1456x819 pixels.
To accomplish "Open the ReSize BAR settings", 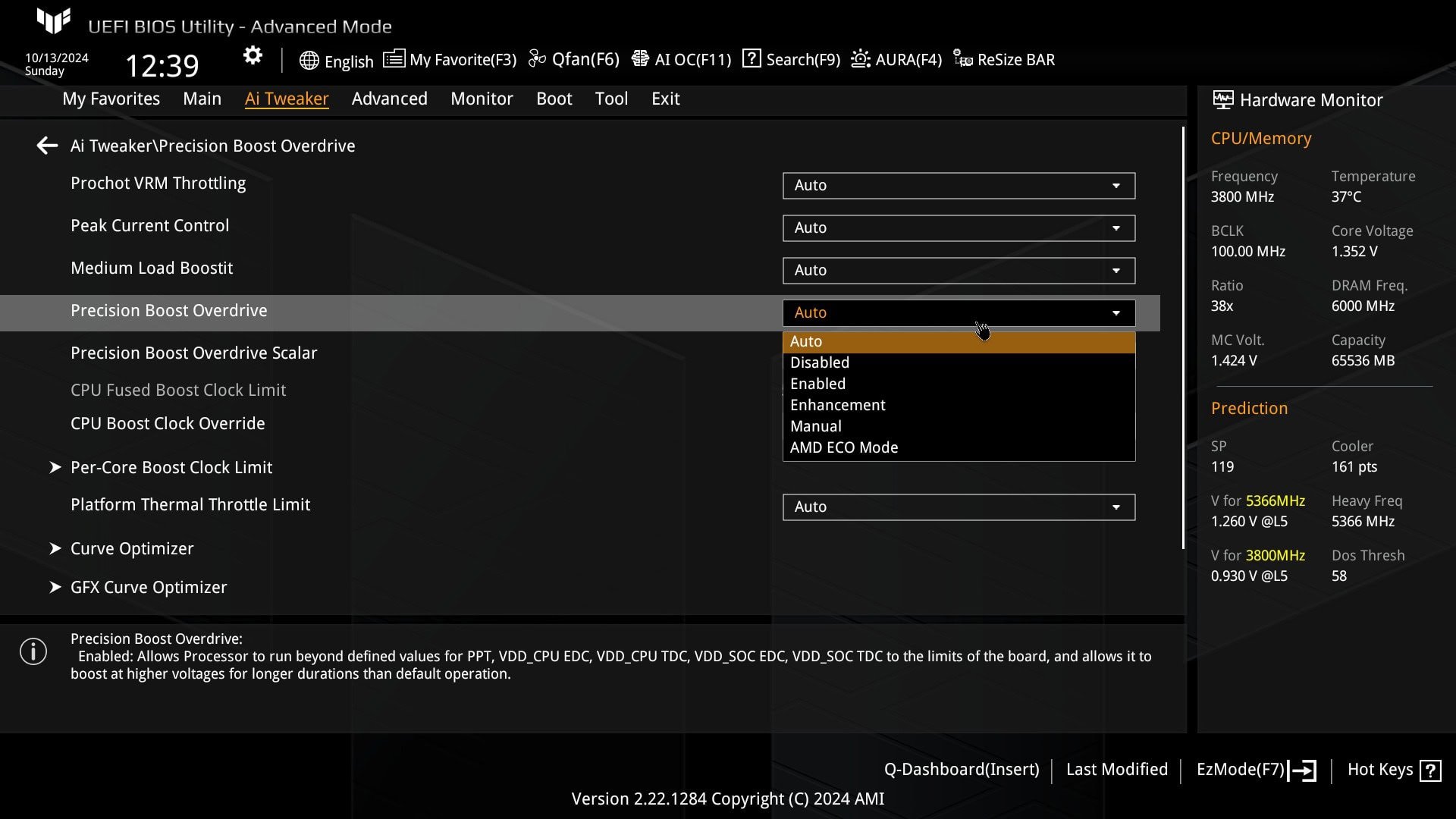I will tap(1005, 60).
